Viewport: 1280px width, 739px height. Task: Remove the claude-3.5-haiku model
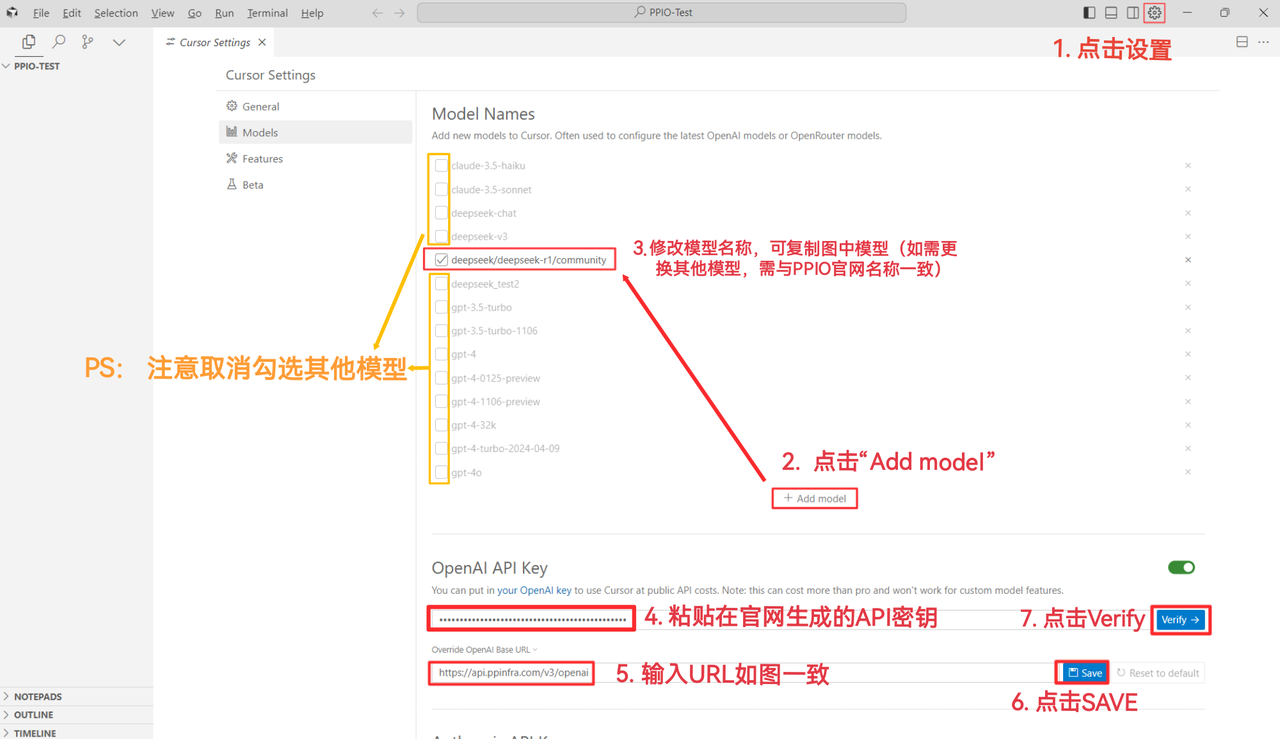pyautogui.click(x=1188, y=166)
